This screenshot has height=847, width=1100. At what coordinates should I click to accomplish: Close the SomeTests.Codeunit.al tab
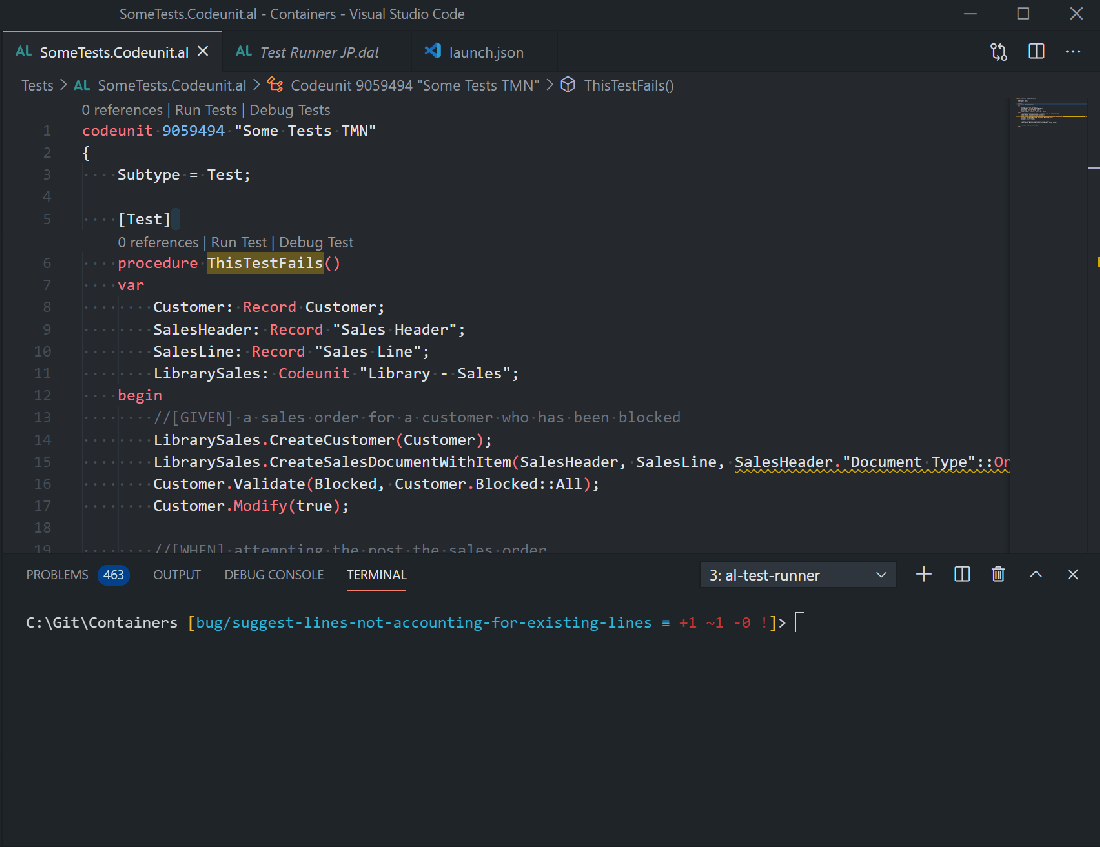pyautogui.click(x=203, y=52)
